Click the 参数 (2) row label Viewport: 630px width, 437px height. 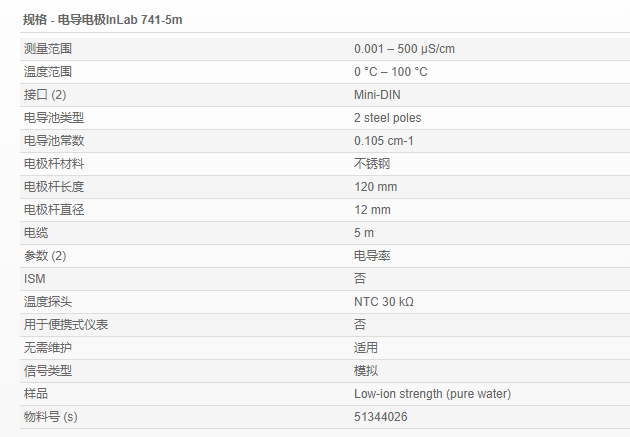pos(45,256)
